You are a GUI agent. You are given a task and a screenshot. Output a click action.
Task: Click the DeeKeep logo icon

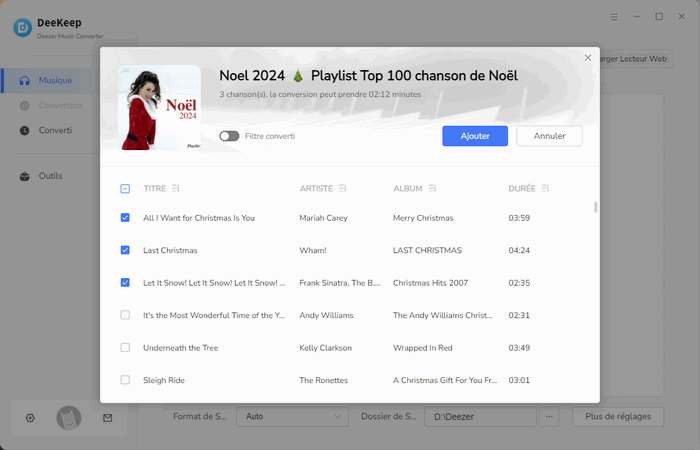(x=23, y=28)
